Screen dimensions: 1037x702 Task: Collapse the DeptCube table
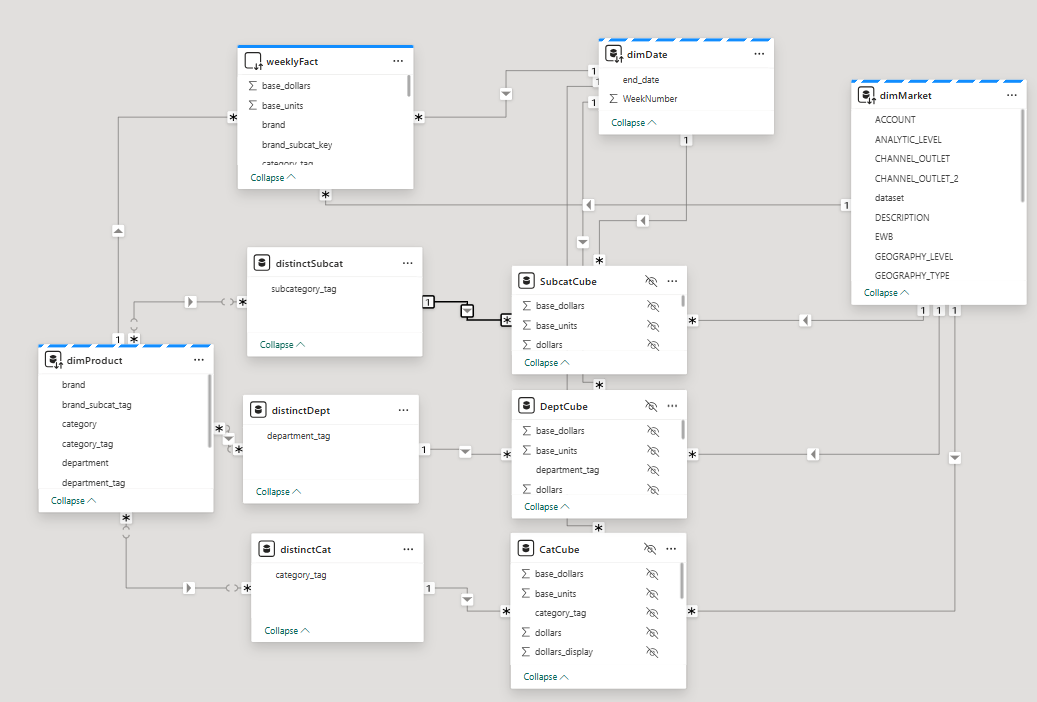pyautogui.click(x=547, y=507)
